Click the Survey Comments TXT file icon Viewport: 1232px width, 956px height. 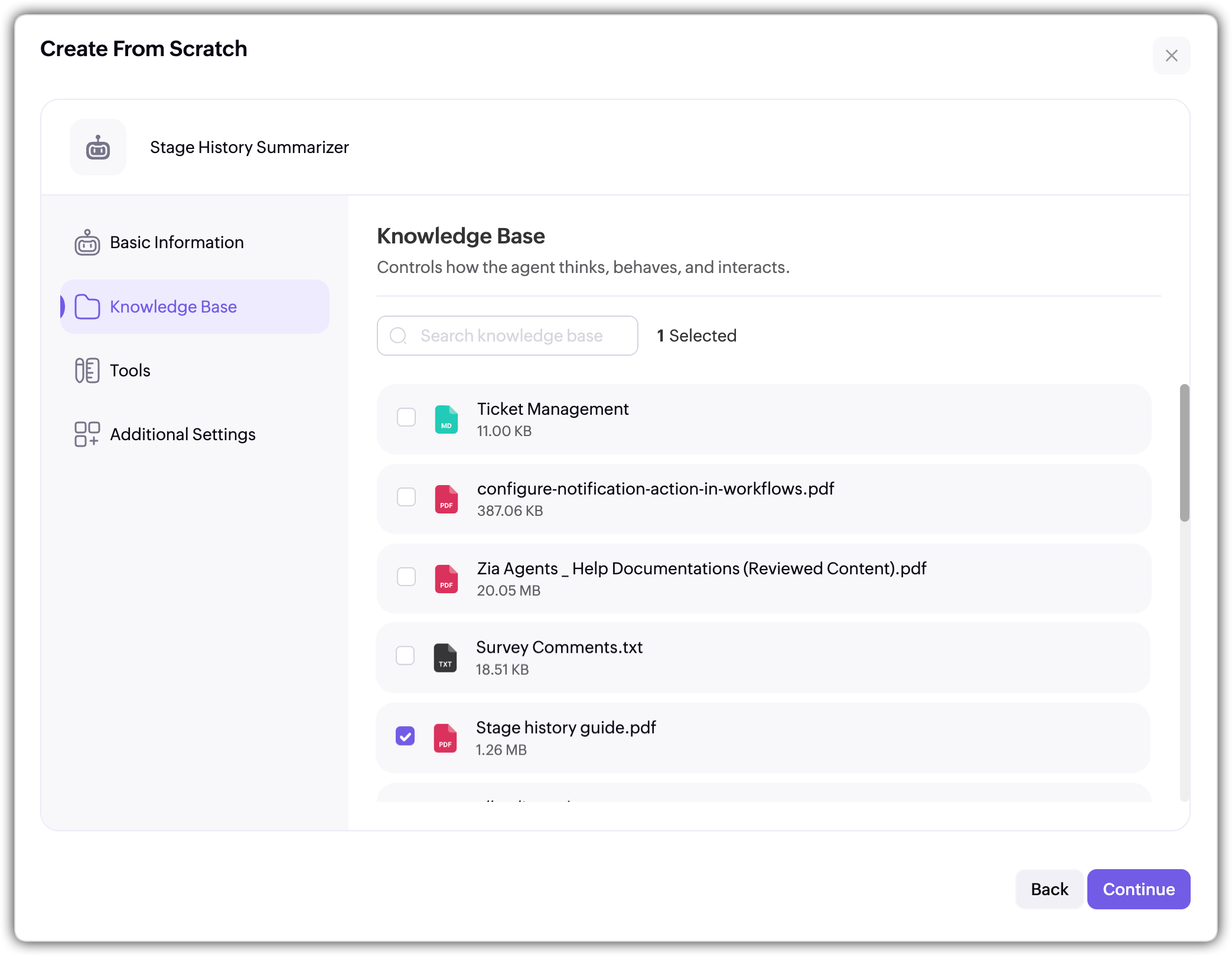point(445,658)
